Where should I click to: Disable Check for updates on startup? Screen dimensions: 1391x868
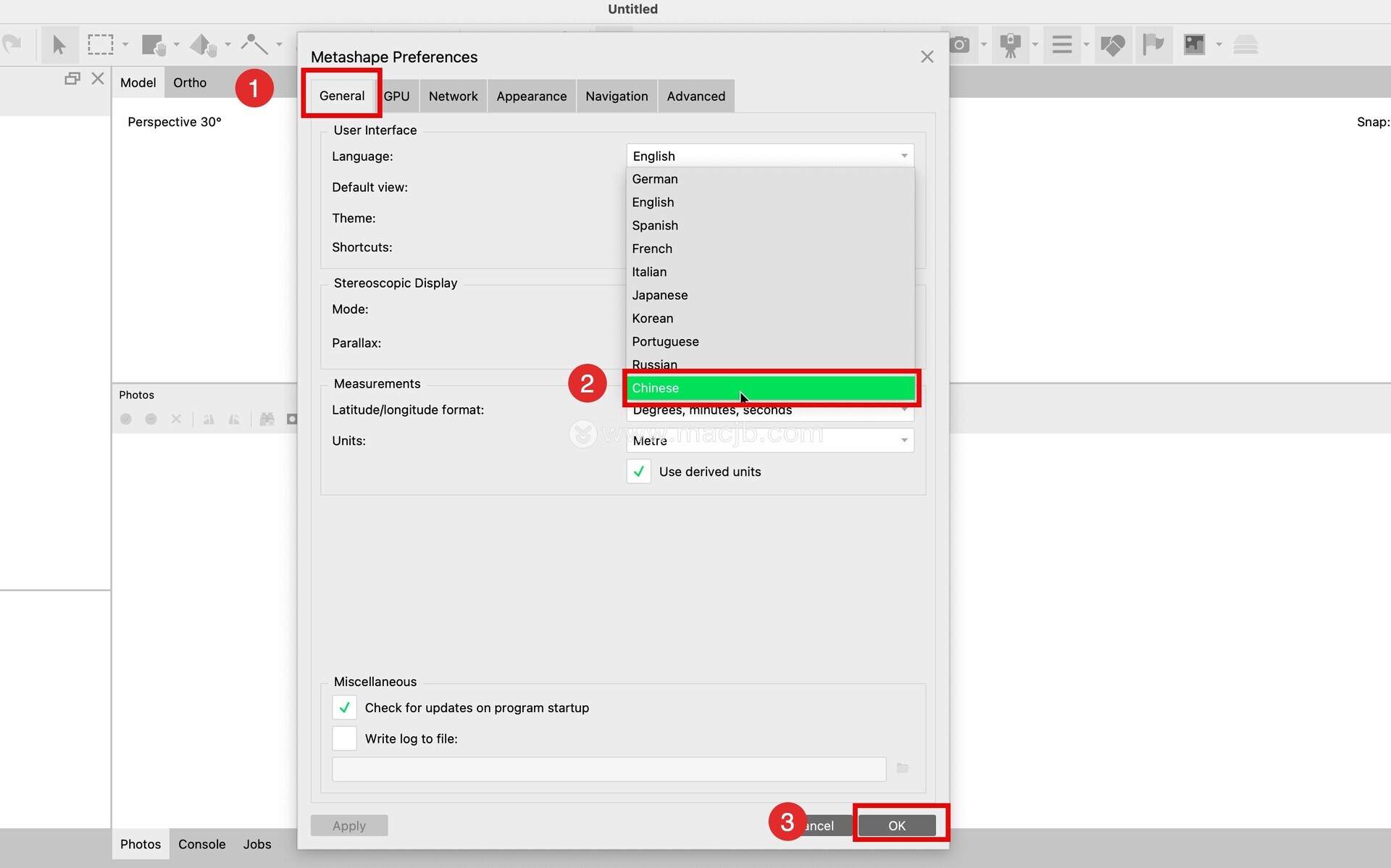click(344, 707)
